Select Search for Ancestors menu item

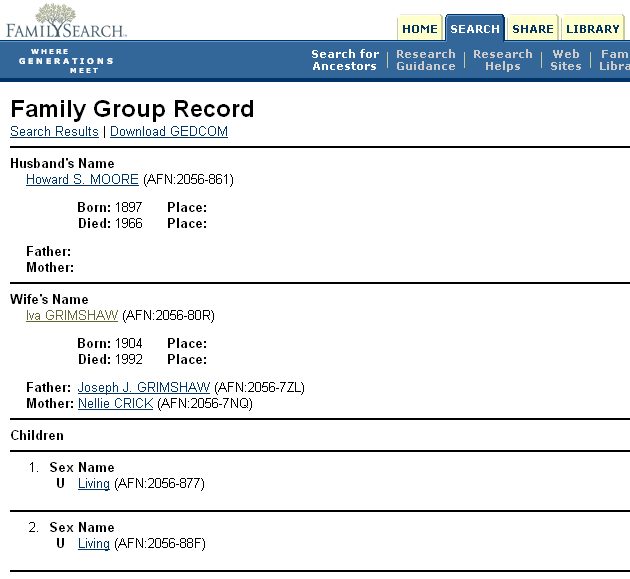(x=345, y=60)
